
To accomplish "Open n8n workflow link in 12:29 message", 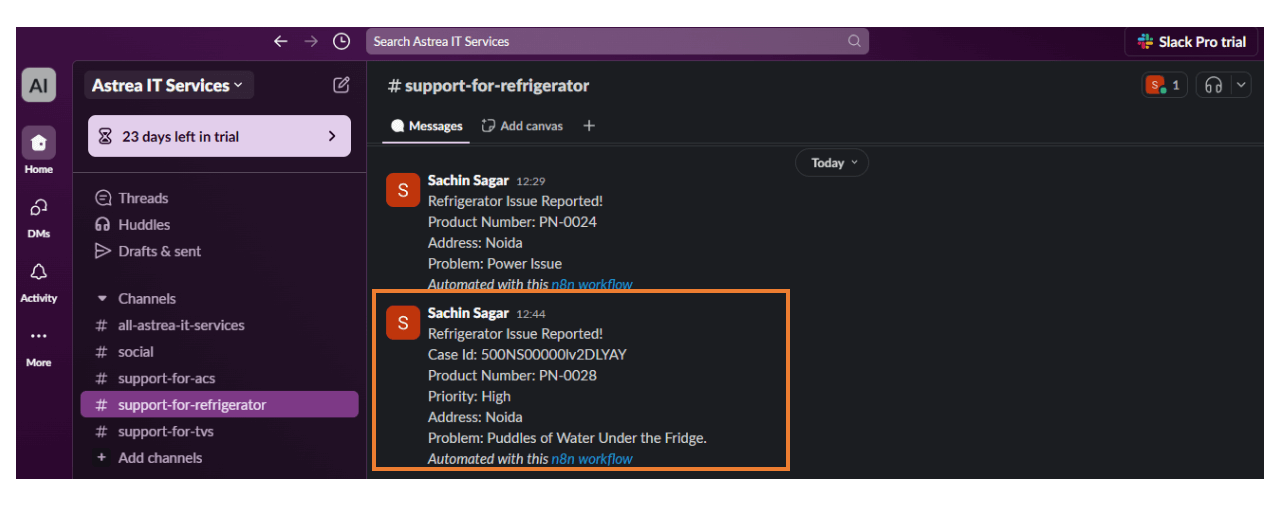I will pos(592,285).
